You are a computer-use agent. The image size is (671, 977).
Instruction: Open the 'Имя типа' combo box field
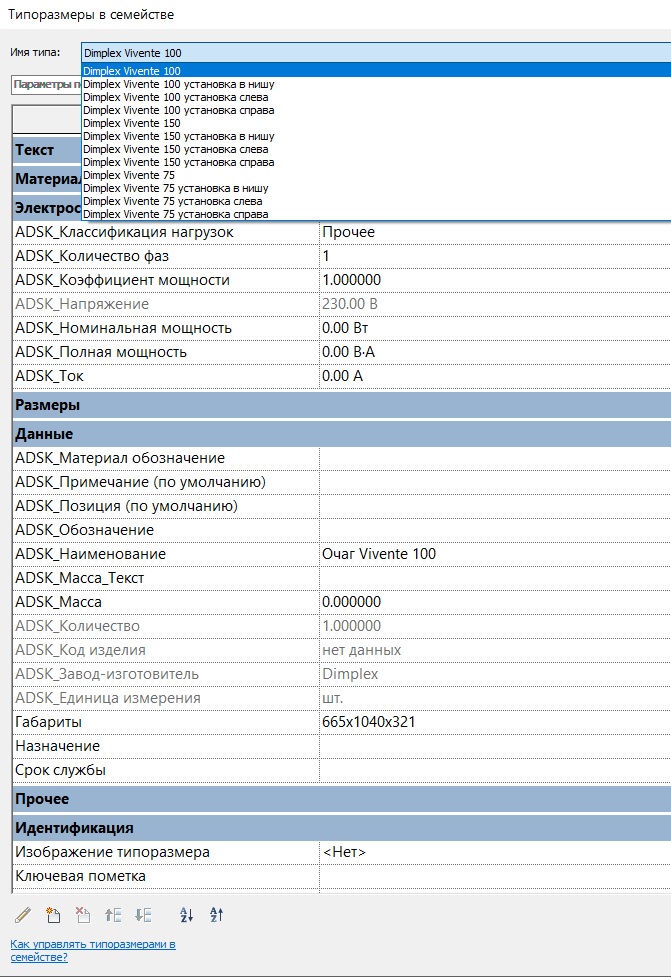click(x=376, y=53)
